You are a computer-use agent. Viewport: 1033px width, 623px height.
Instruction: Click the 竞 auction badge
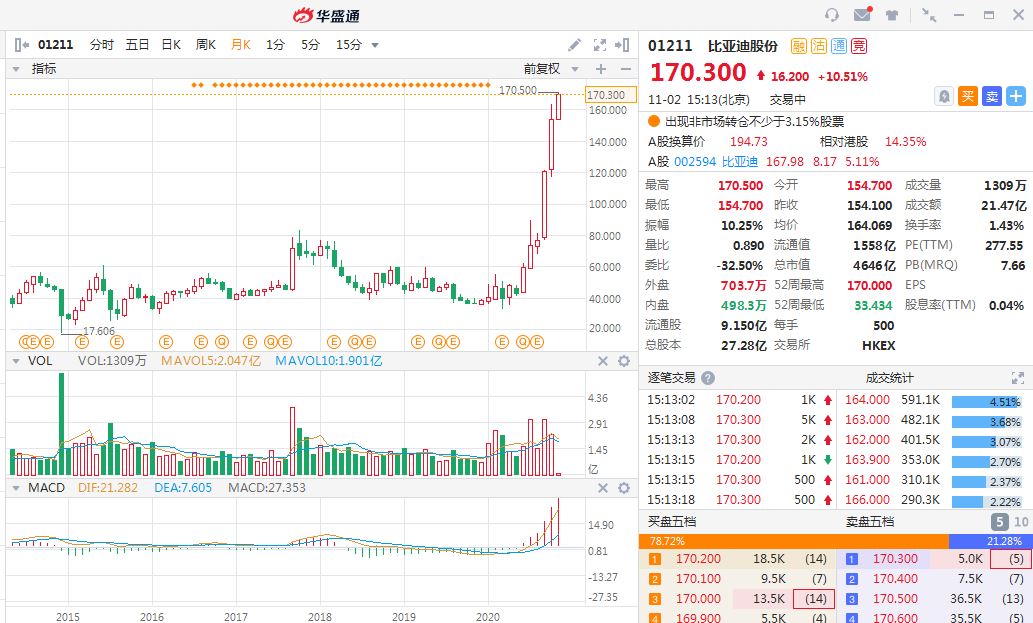(x=858, y=45)
